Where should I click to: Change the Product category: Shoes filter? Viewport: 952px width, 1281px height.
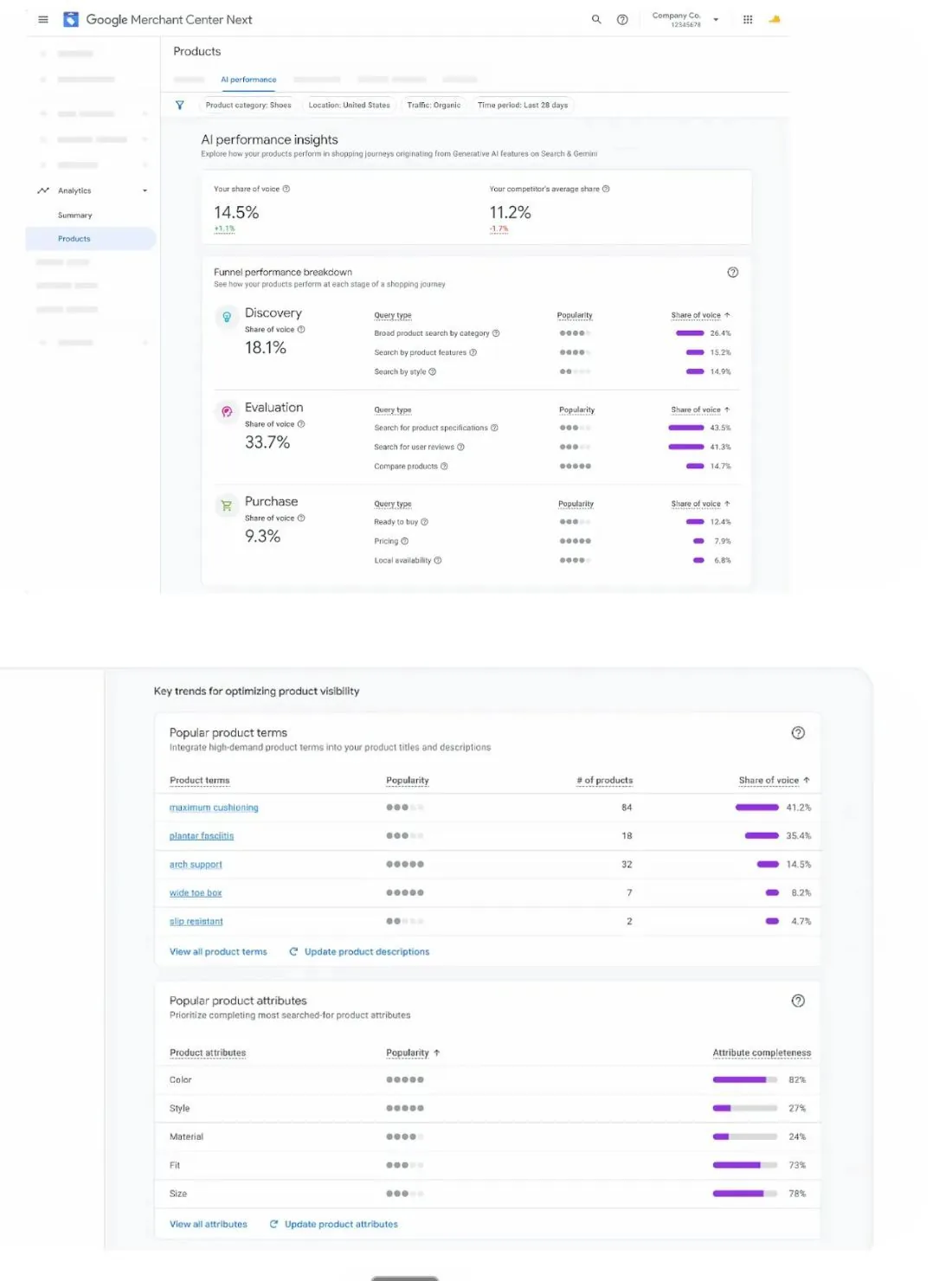[x=248, y=105]
